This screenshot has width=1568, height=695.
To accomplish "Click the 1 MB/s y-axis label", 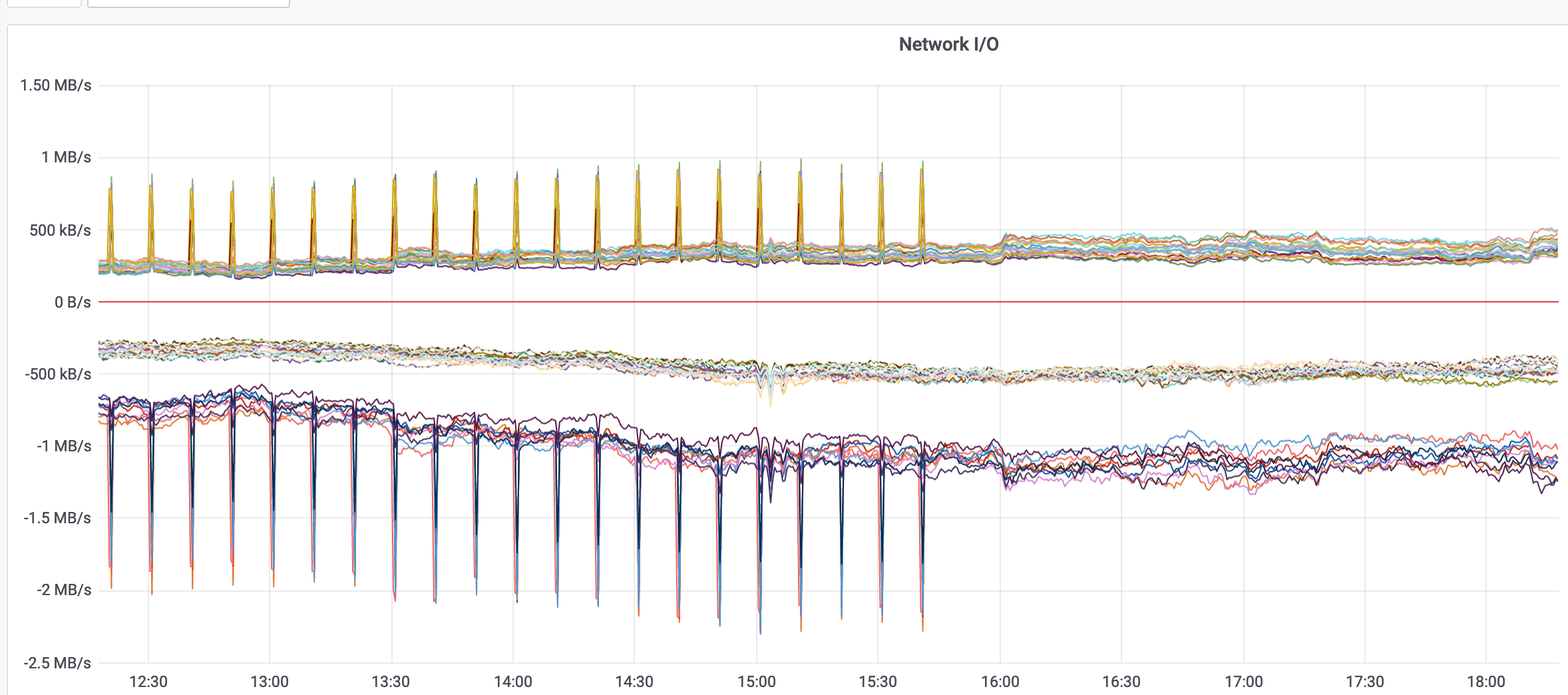I will (66, 157).
